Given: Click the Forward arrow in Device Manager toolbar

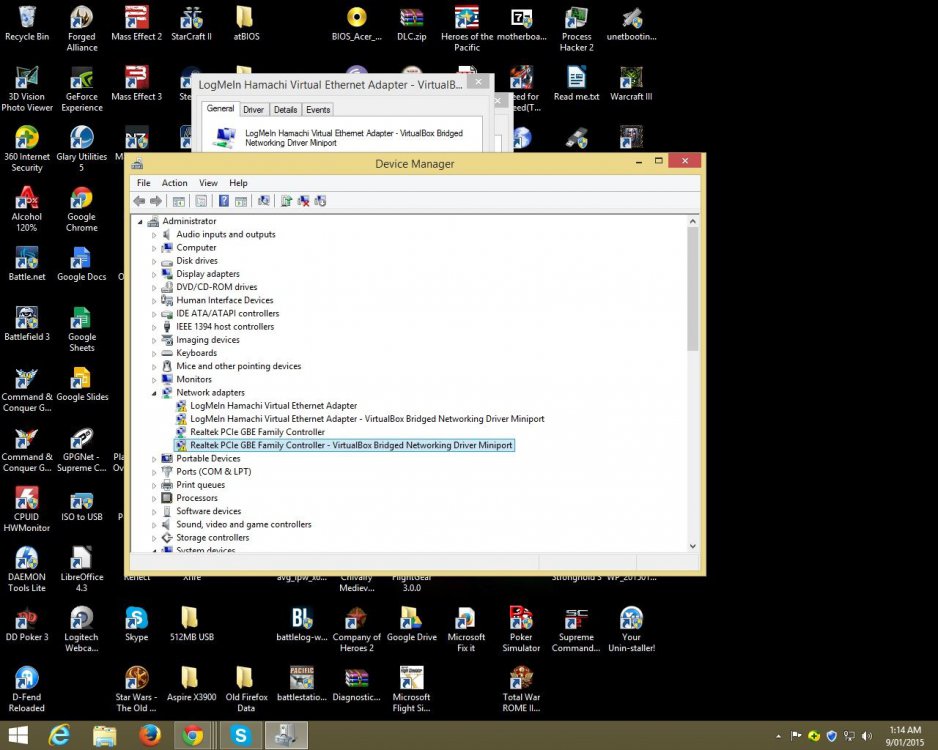Looking at the screenshot, I should pyautogui.click(x=156, y=201).
